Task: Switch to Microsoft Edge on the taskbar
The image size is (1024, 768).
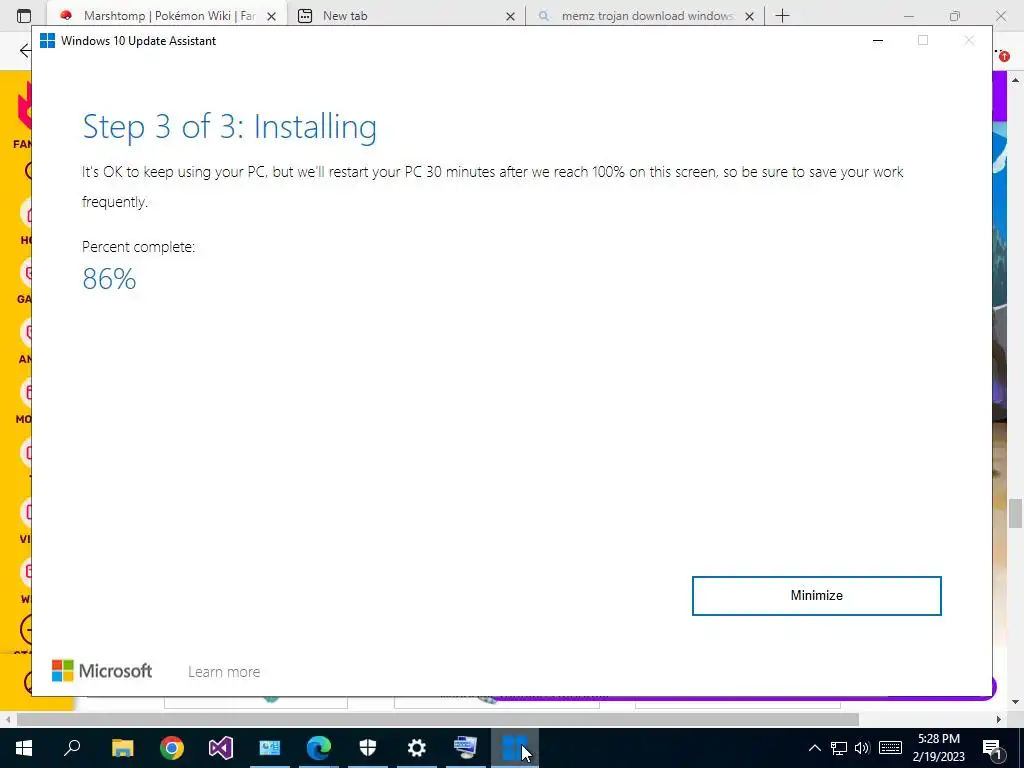Action: point(319,748)
